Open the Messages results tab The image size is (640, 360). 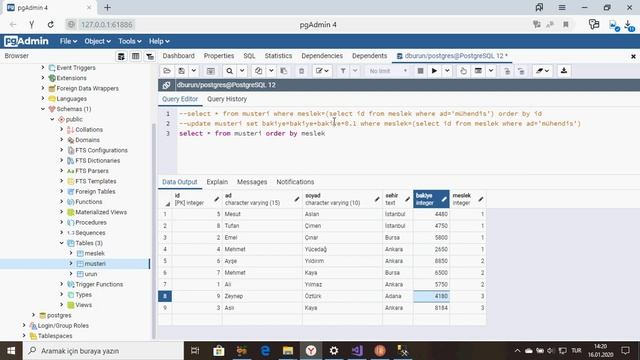click(252, 182)
